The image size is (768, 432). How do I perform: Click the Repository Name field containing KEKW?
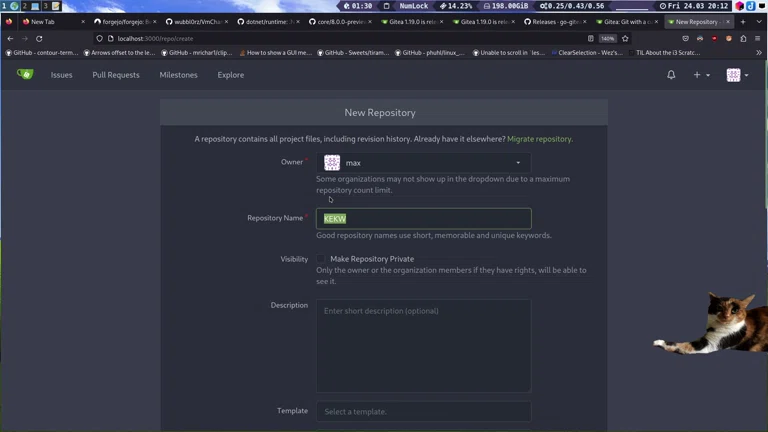click(x=424, y=218)
